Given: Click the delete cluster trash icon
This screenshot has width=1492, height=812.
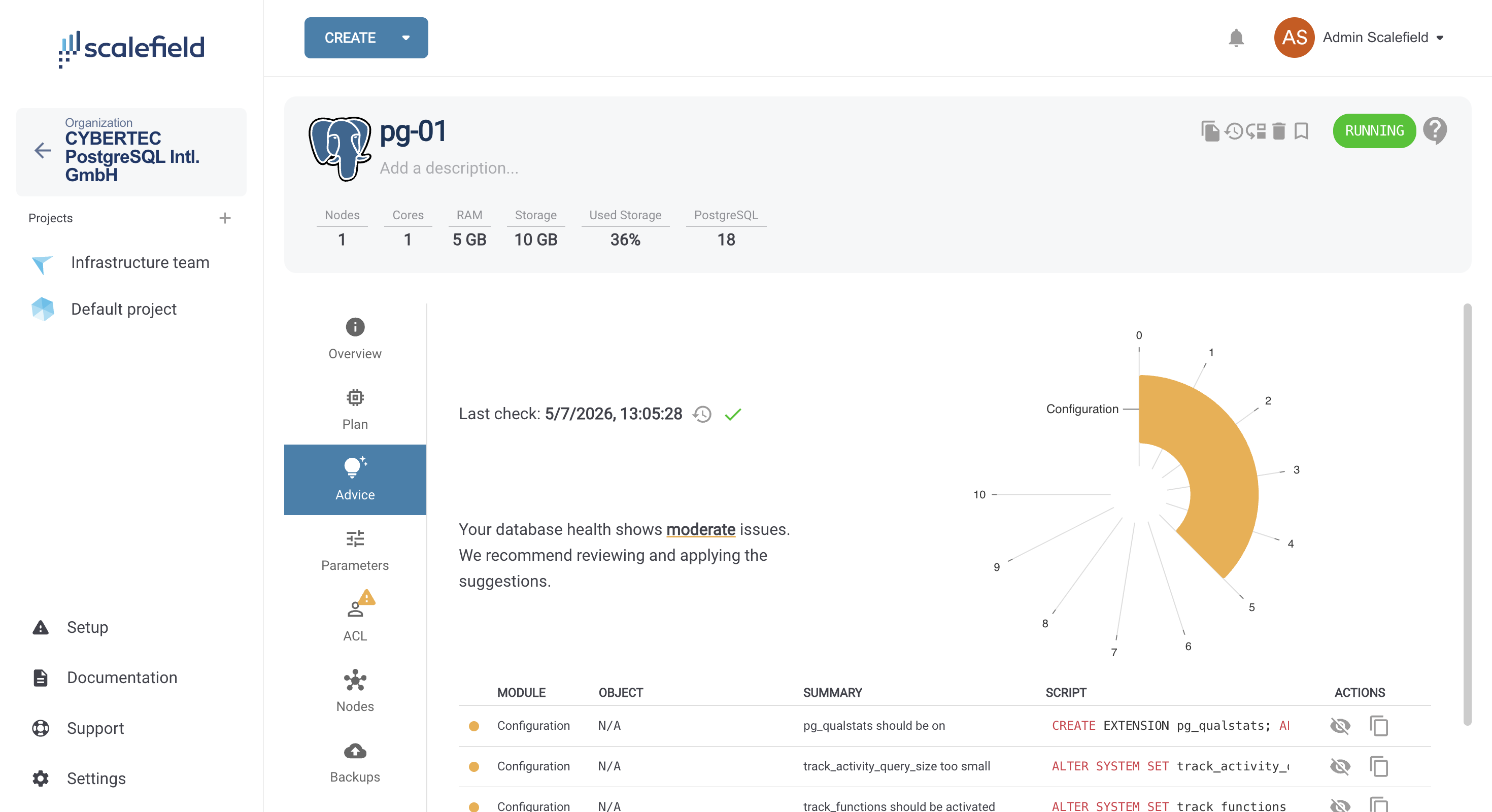Looking at the screenshot, I should point(1279,131).
